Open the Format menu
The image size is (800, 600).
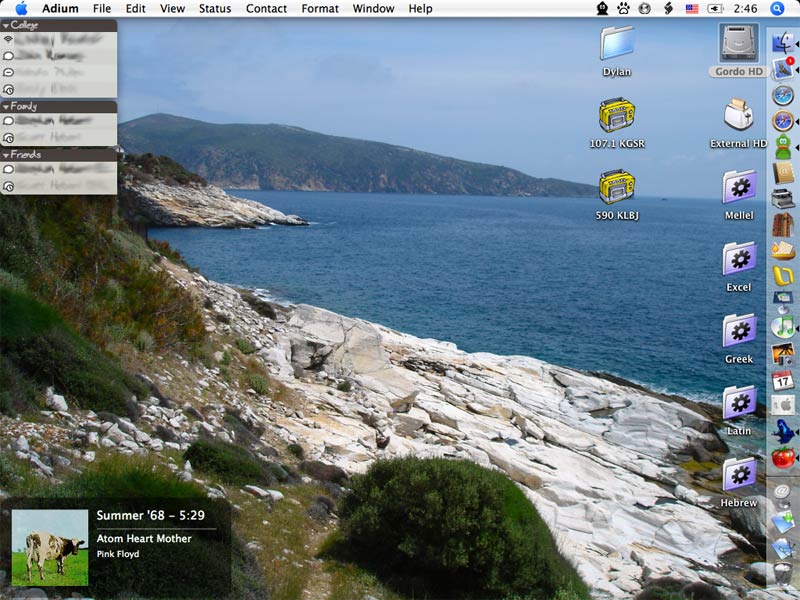click(320, 8)
